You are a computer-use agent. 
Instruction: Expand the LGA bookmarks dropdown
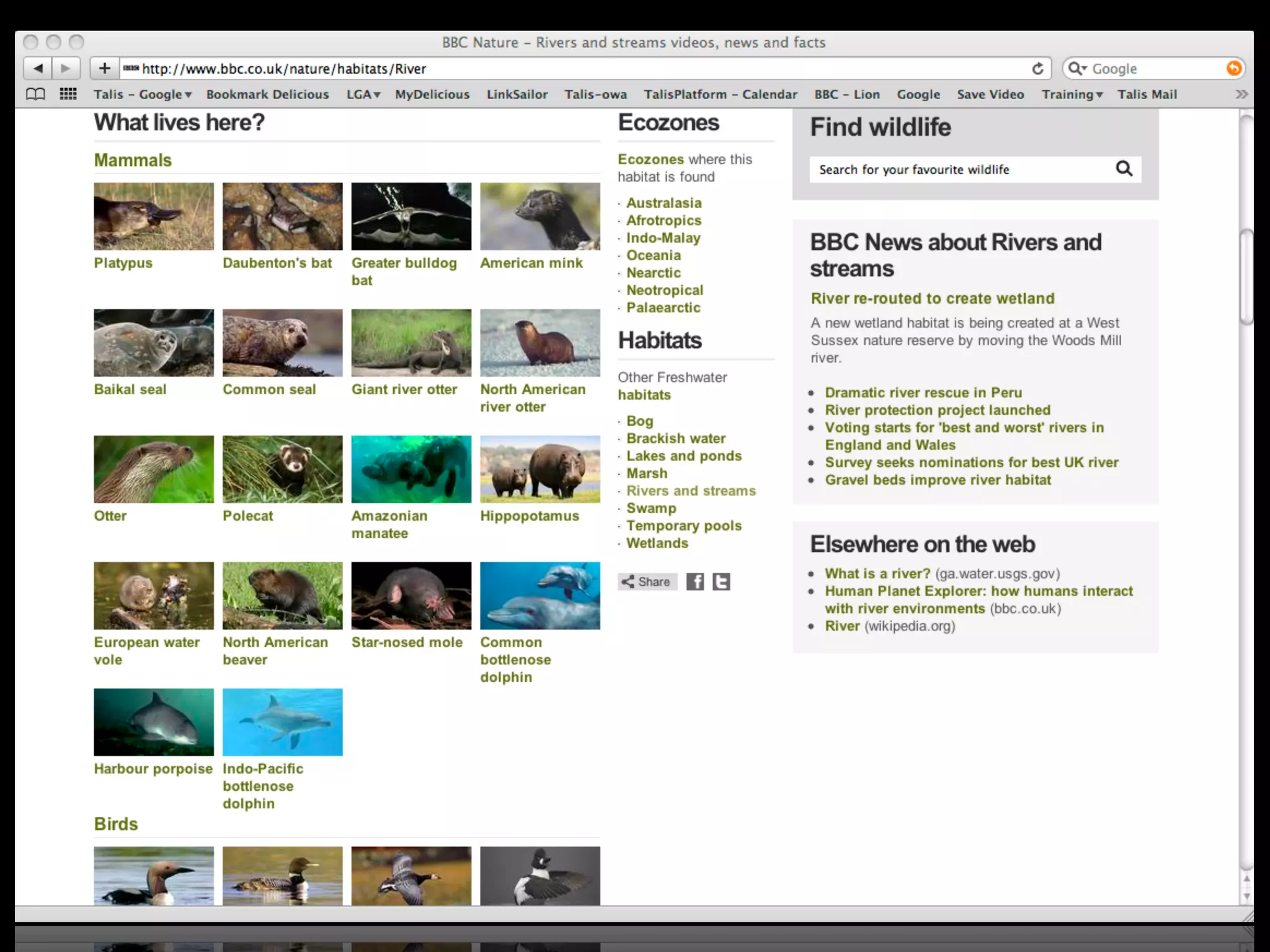pos(363,94)
